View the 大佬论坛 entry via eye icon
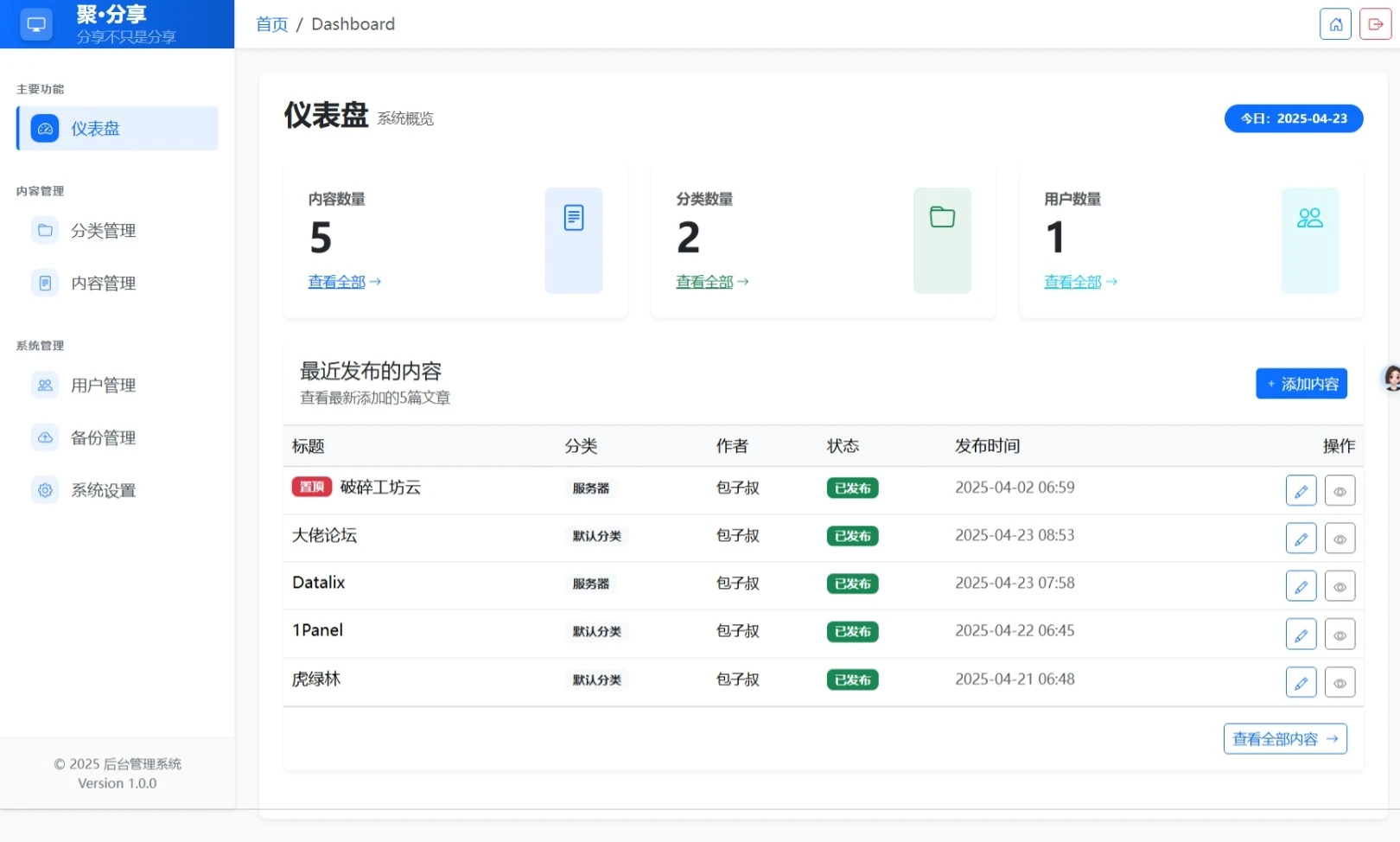 (1340, 539)
